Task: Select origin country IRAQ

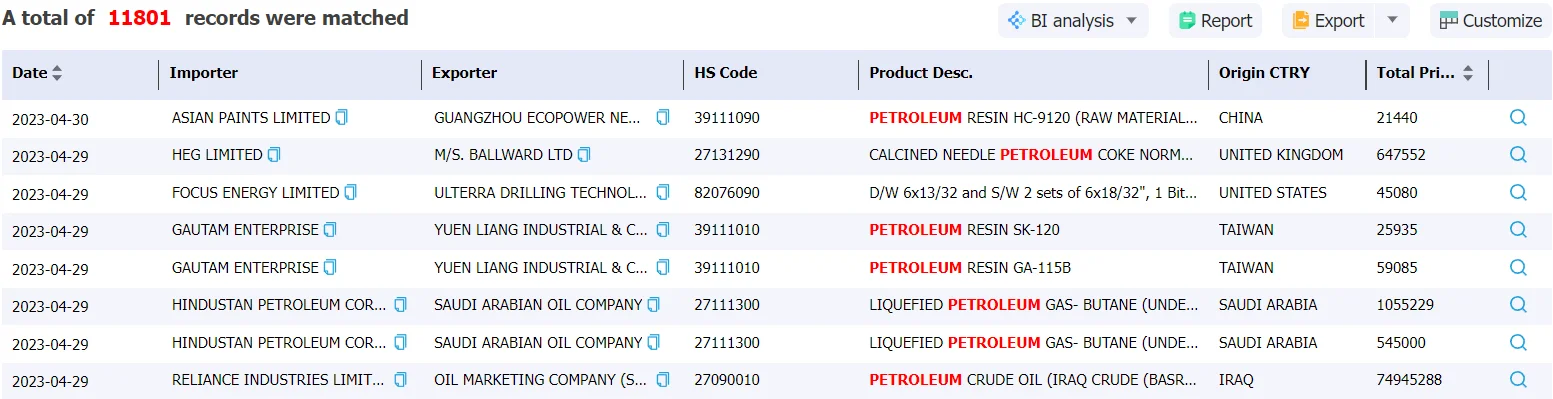Action: pos(1235,380)
